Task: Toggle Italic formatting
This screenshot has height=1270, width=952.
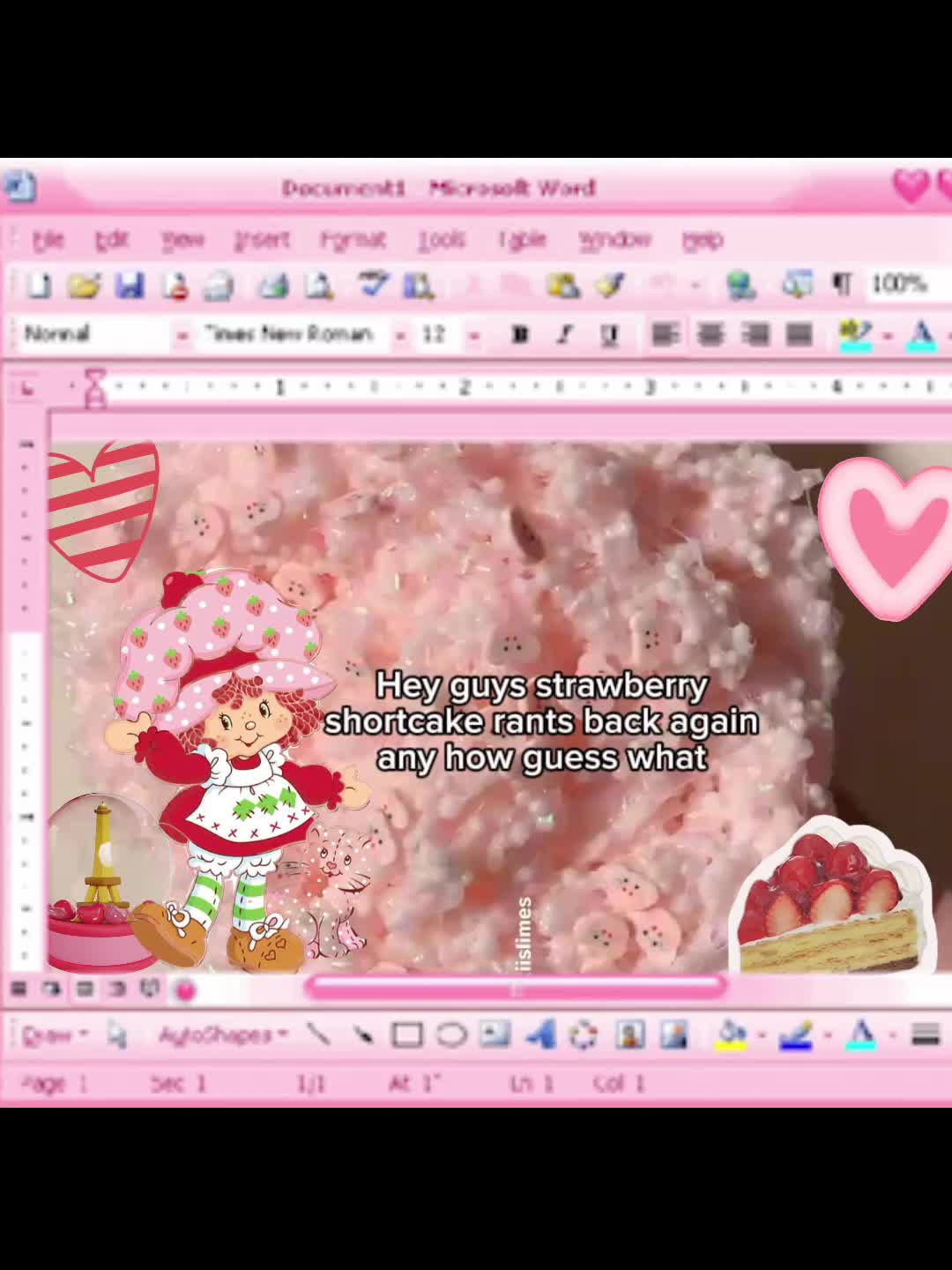Action: click(x=564, y=334)
